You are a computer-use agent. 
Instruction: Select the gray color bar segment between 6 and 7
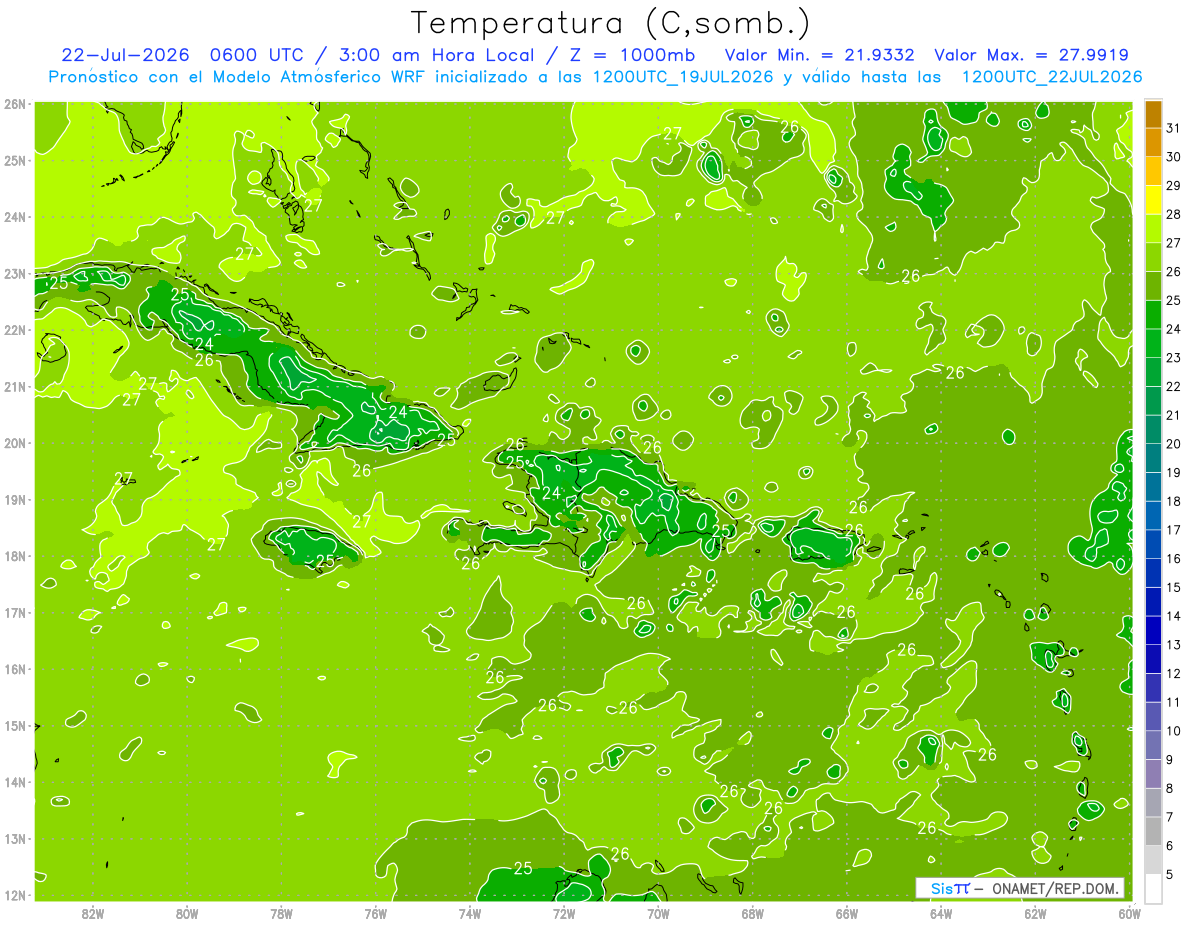1153,831
